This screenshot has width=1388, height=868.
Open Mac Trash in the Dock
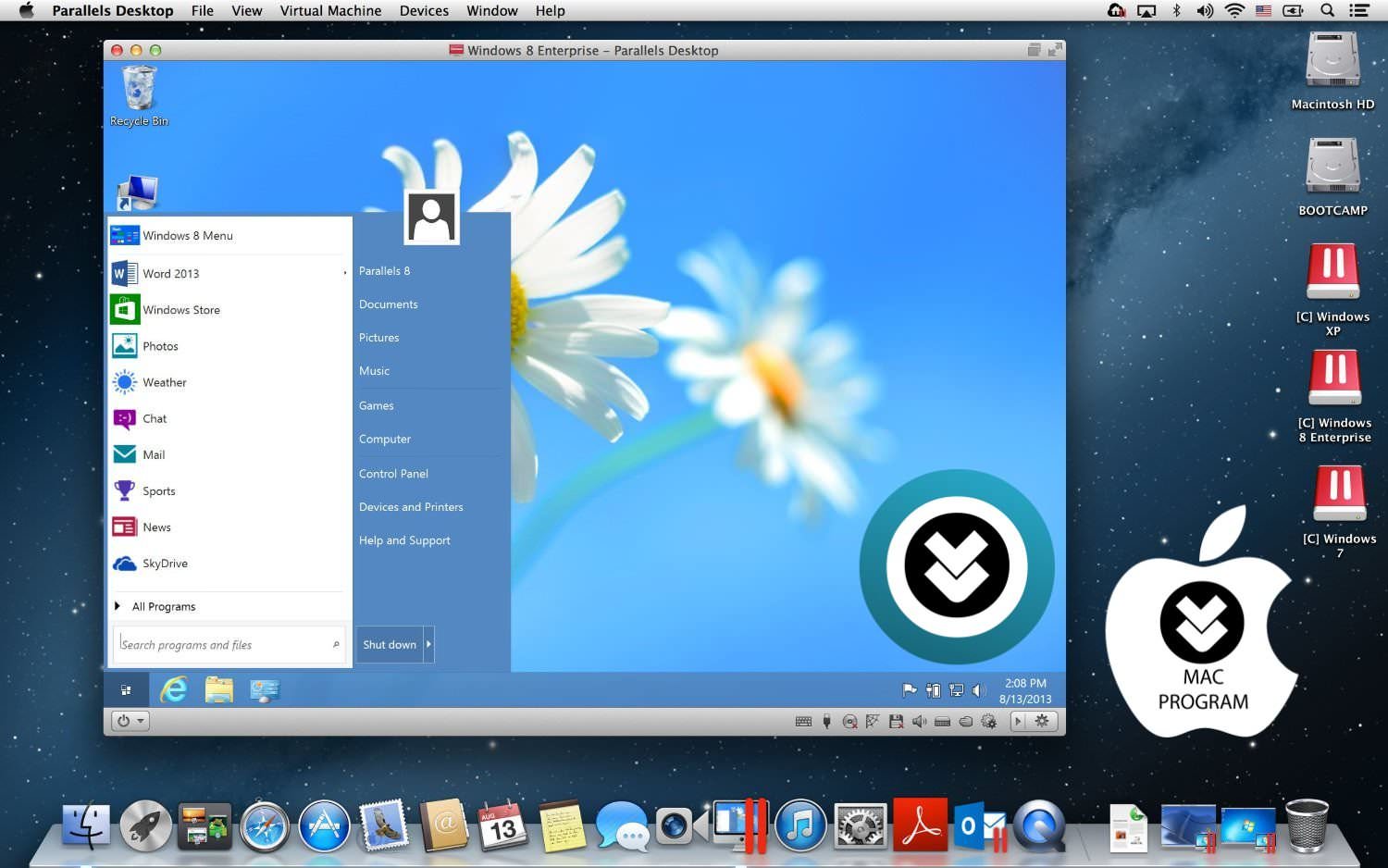coord(1307,825)
